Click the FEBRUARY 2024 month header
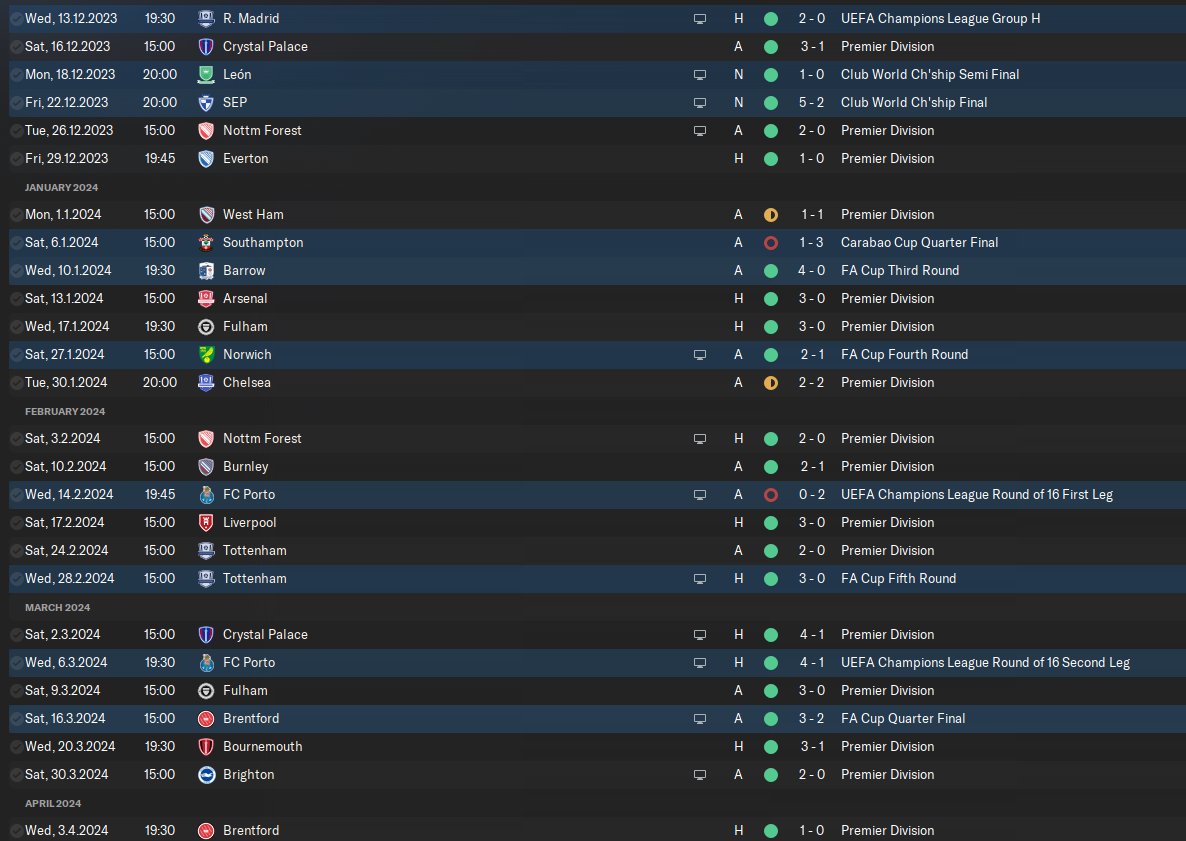Image resolution: width=1186 pixels, height=841 pixels. pyautogui.click(x=65, y=411)
